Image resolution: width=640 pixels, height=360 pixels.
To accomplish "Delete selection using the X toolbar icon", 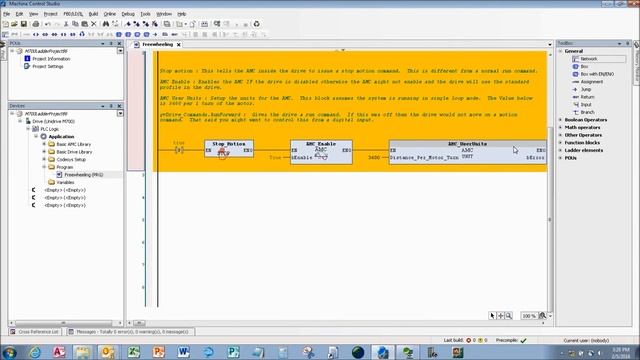I will (94, 24).
